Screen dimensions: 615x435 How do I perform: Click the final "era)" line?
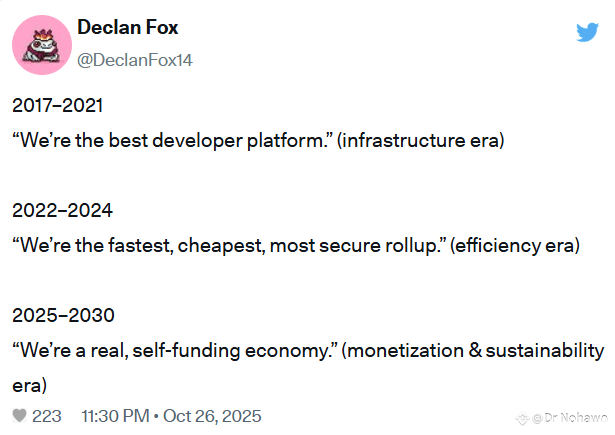(x=29, y=386)
